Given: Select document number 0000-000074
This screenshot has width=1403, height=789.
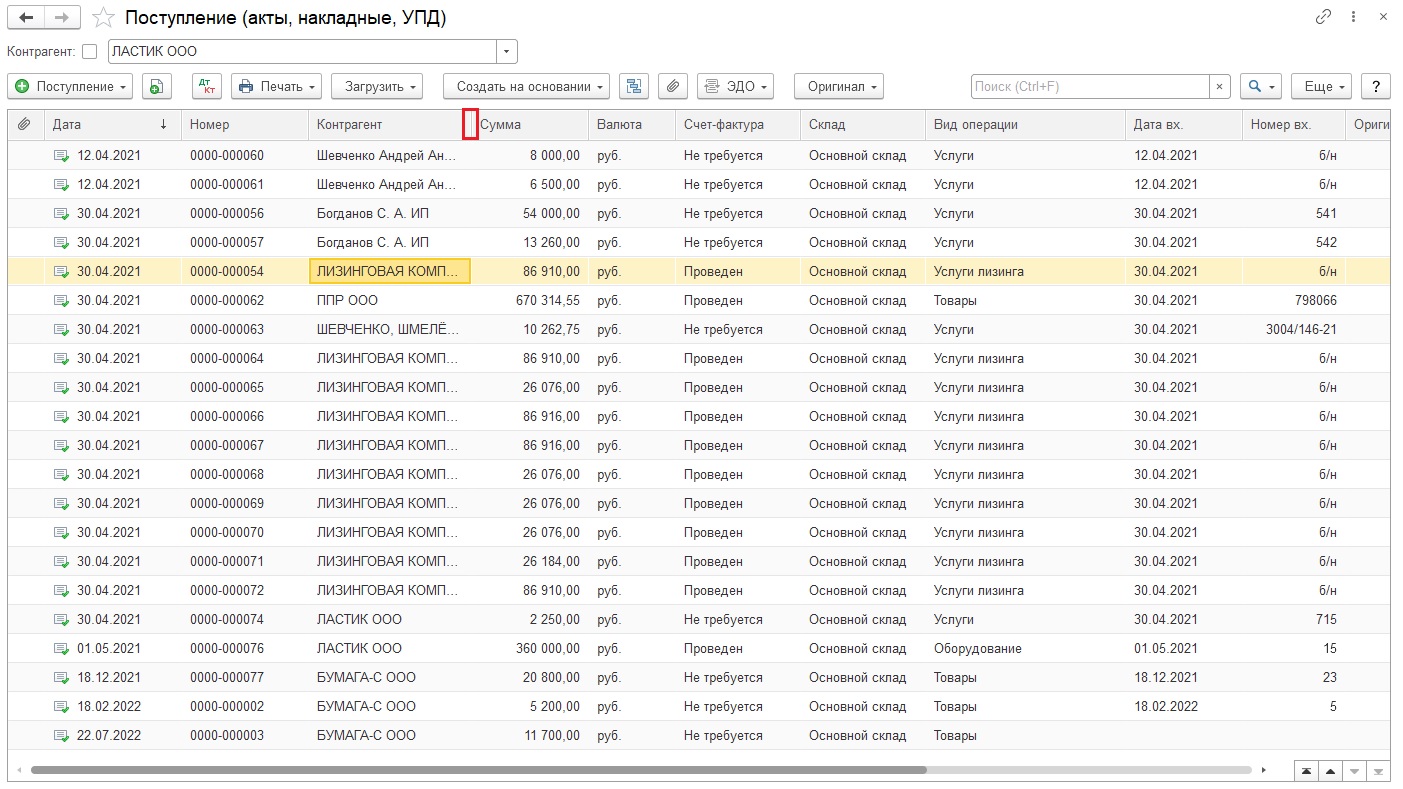Looking at the screenshot, I should tap(245, 620).
